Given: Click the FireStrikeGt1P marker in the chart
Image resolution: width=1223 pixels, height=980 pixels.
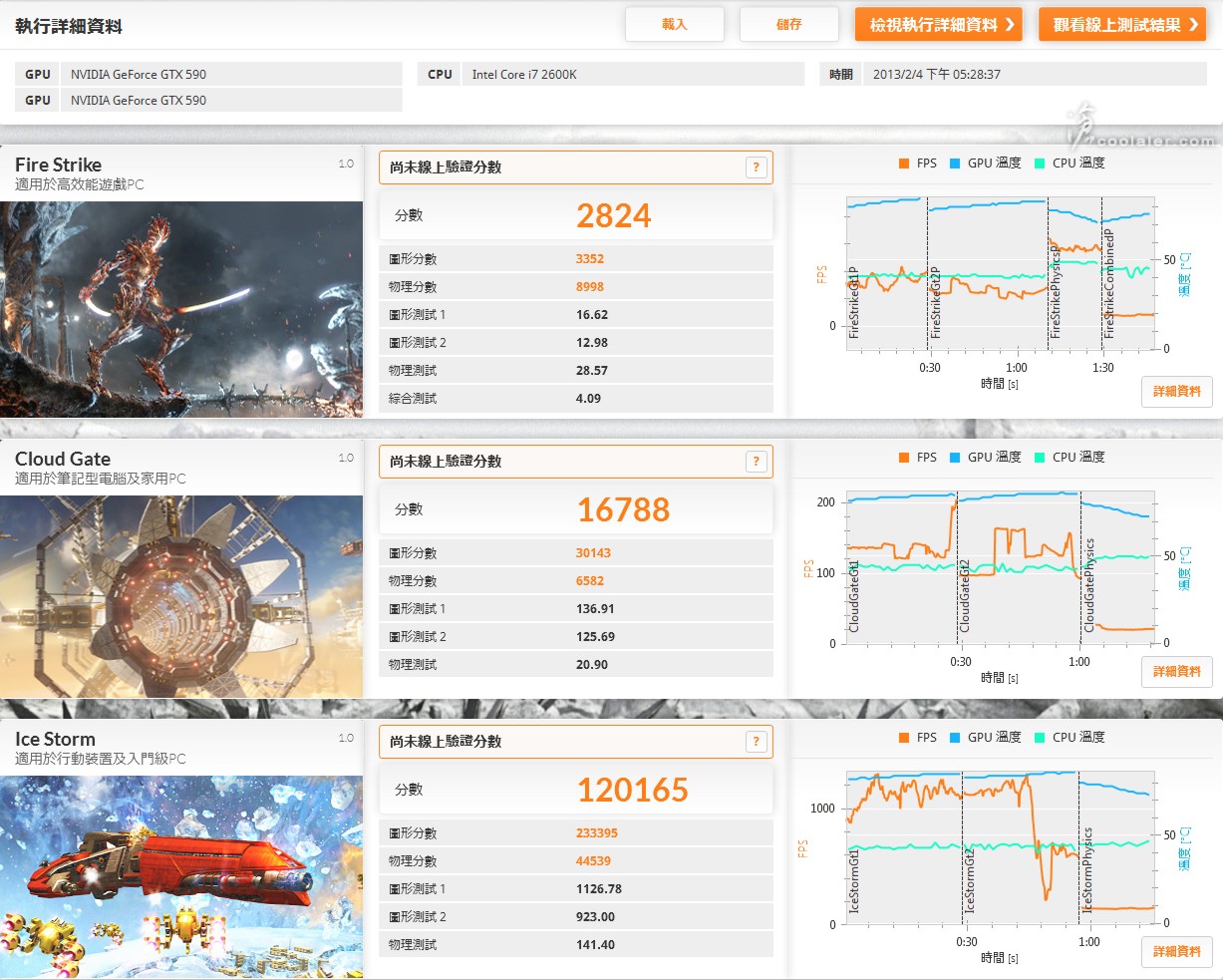Looking at the screenshot, I should [854, 303].
